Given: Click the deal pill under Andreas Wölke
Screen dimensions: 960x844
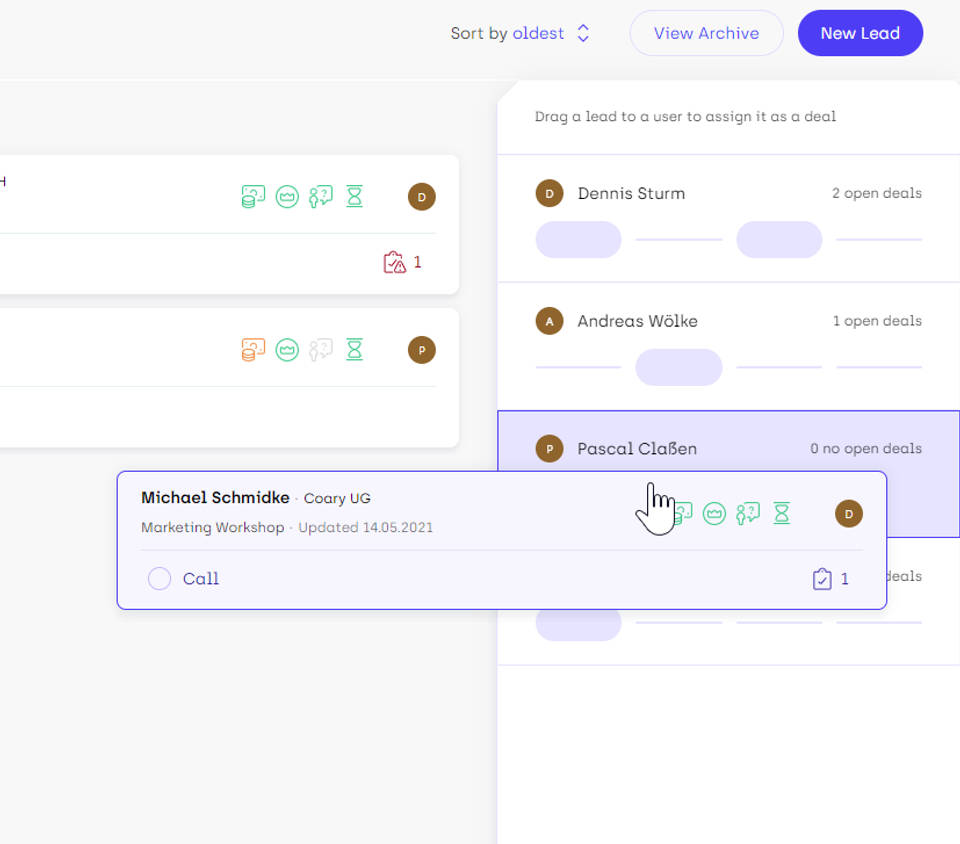Looking at the screenshot, I should click(x=679, y=367).
